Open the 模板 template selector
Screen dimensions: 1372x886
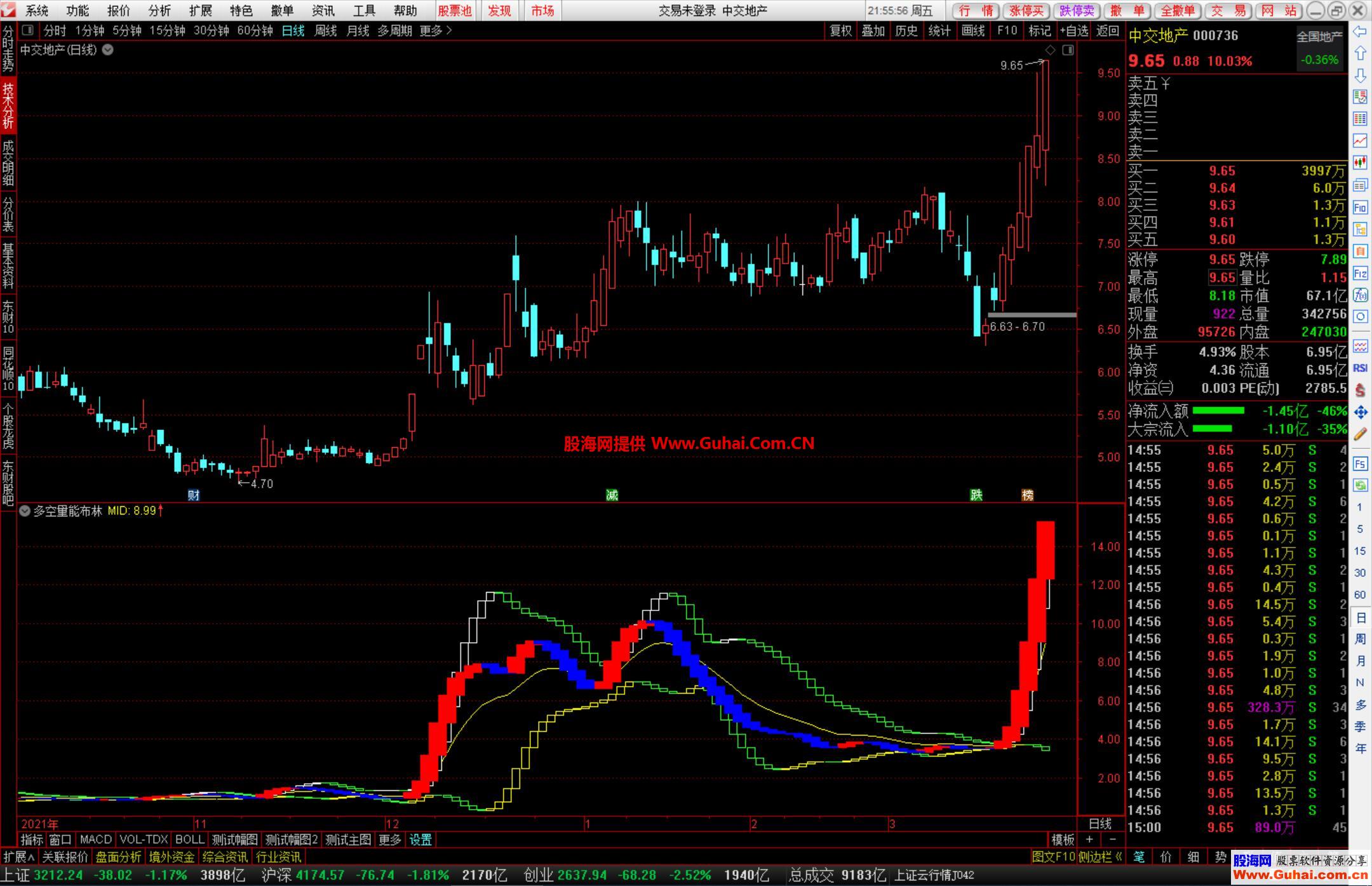coord(1063,840)
